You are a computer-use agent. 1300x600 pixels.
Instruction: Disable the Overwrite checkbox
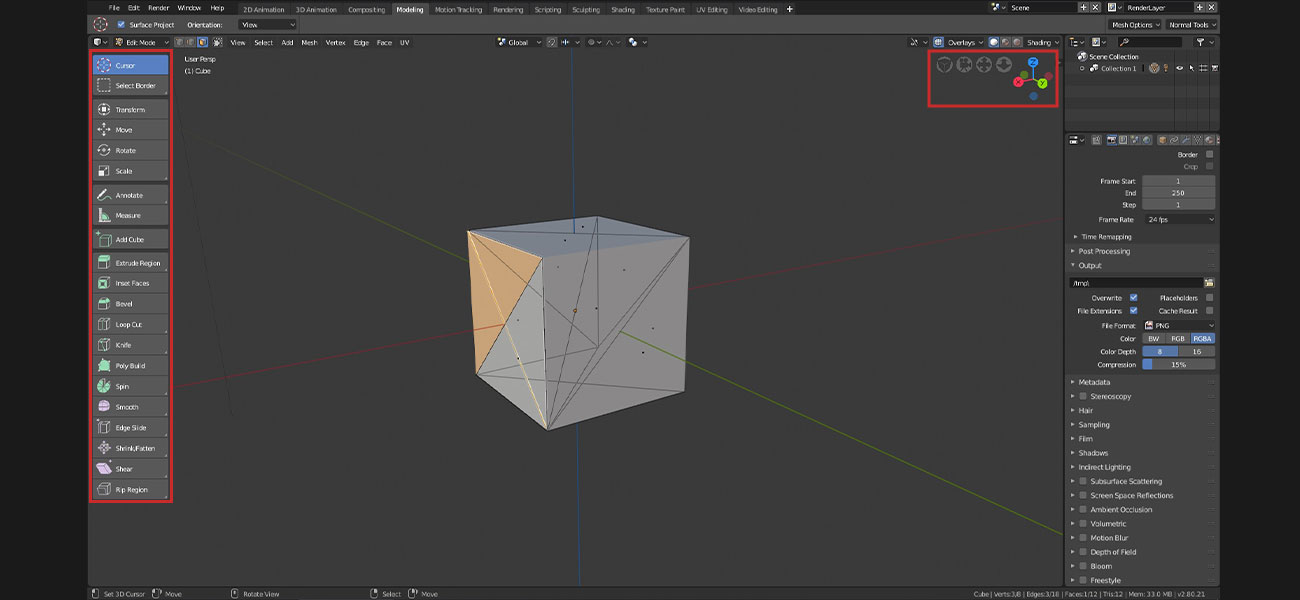pyautogui.click(x=1133, y=298)
